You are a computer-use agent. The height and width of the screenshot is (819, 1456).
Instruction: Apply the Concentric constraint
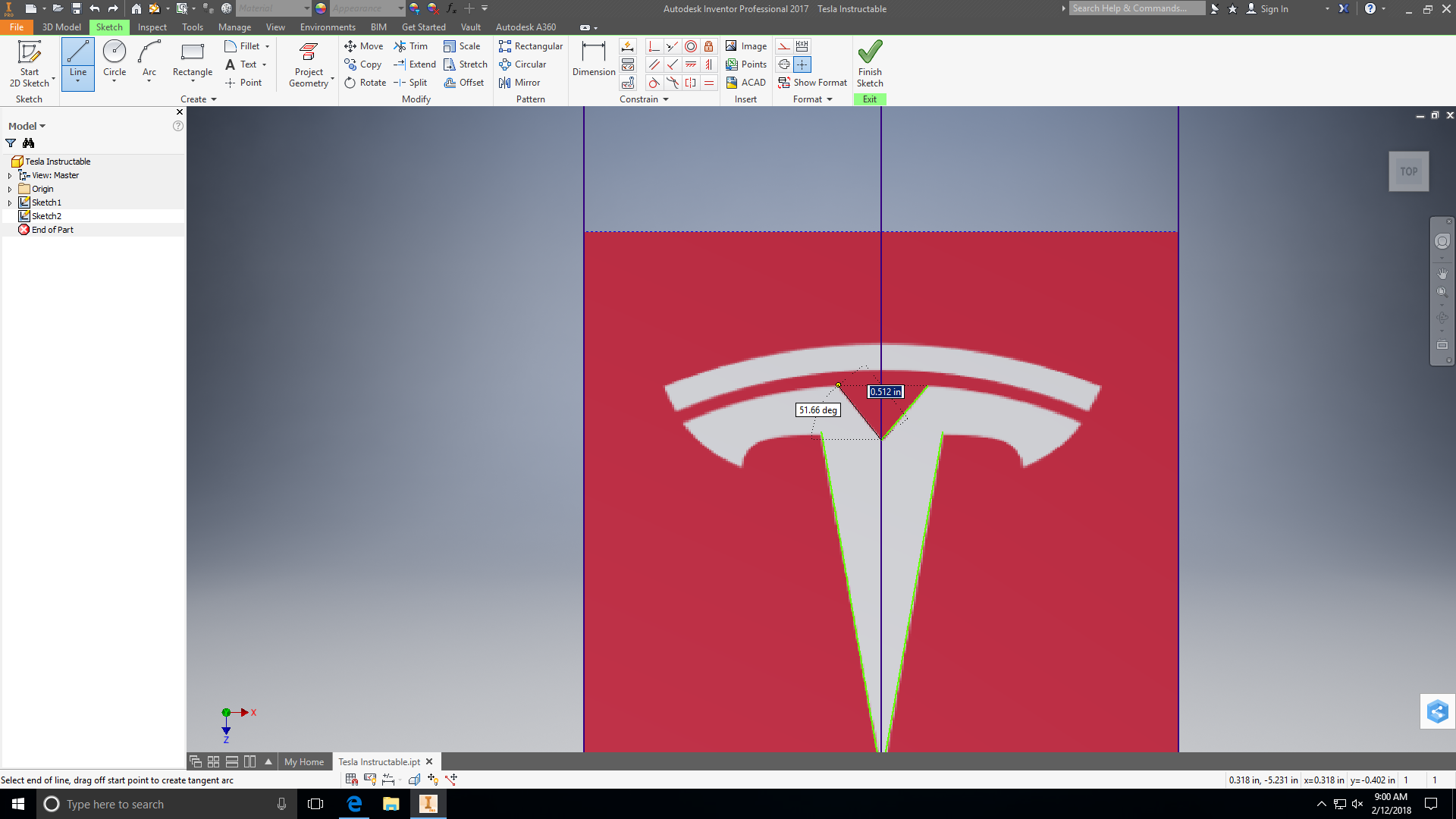[x=691, y=46]
